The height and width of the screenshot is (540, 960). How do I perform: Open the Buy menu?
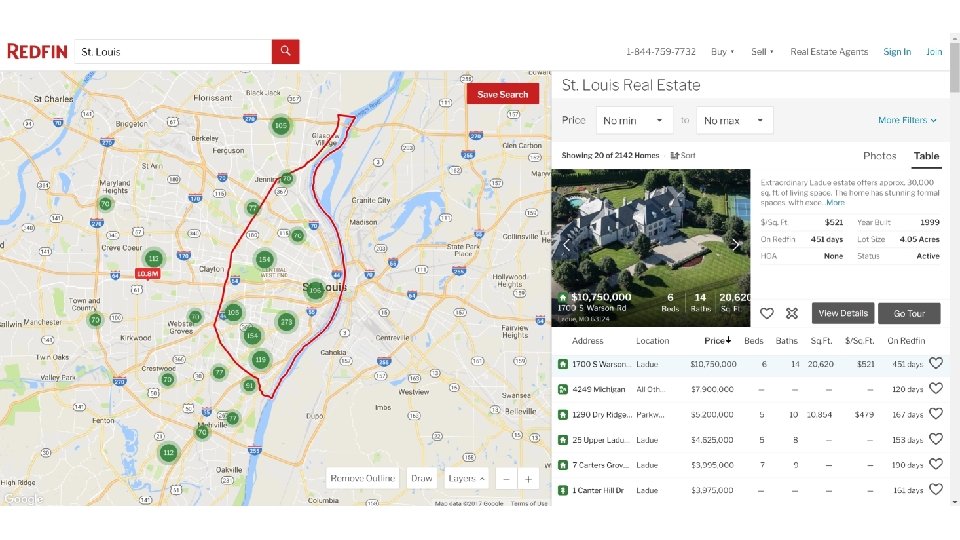722,52
